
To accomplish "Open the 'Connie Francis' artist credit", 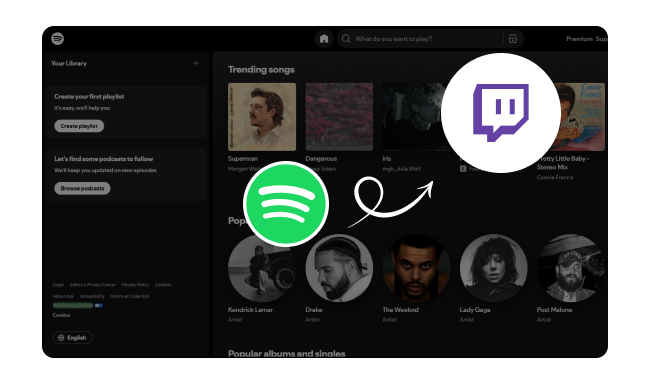I will click(555, 177).
